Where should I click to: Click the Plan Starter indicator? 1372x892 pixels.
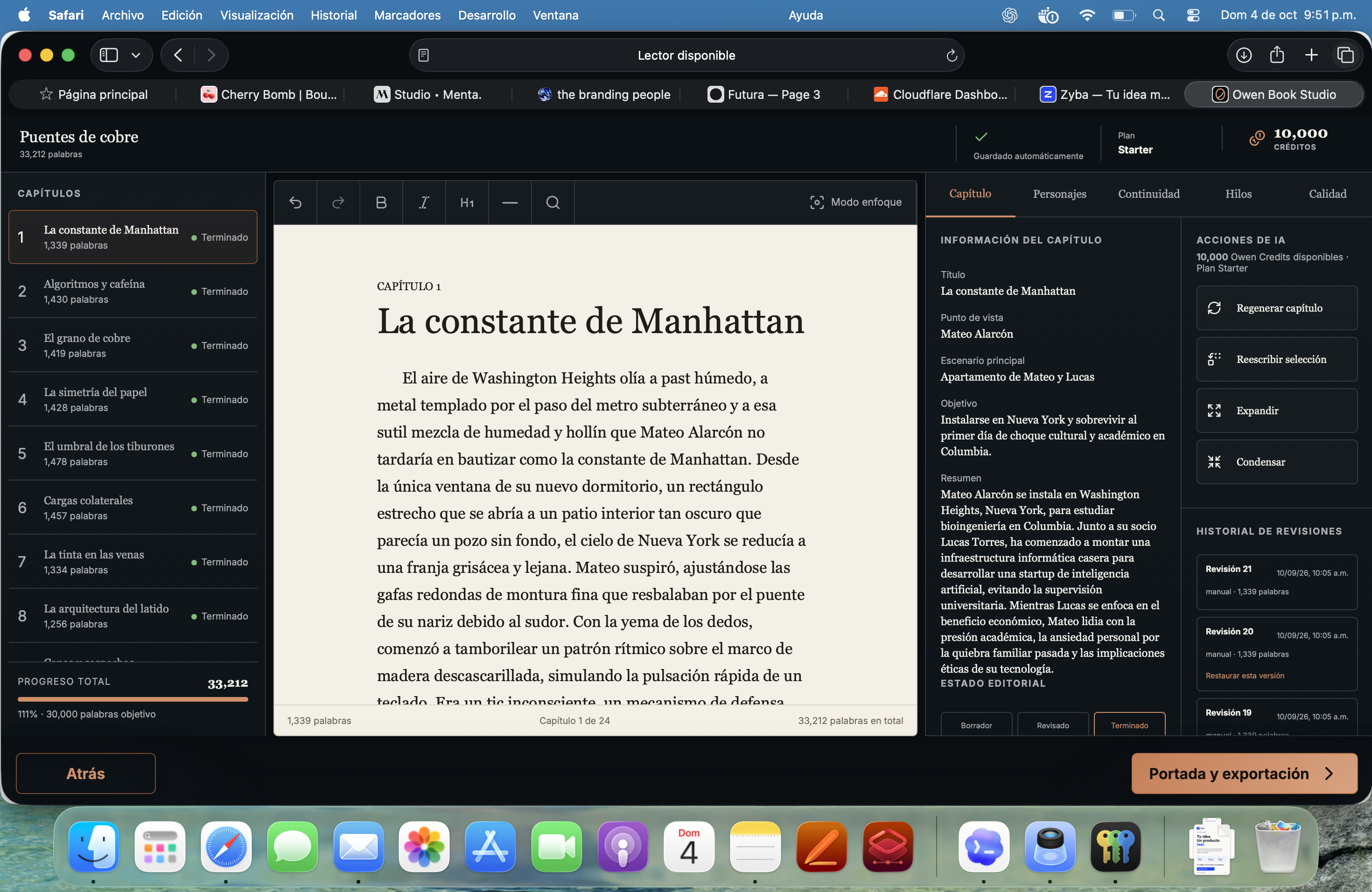(x=1135, y=143)
